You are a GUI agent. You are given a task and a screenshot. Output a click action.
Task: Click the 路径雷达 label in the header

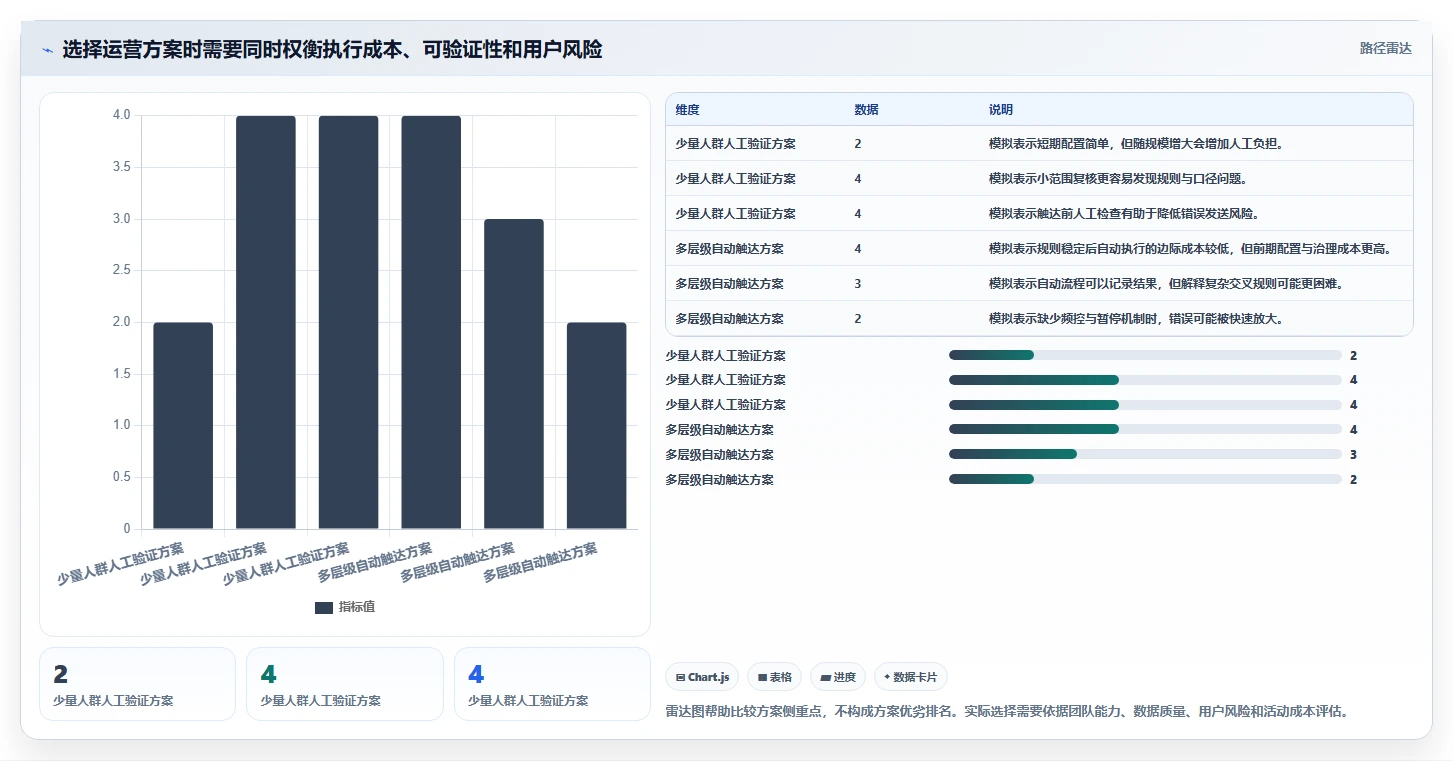point(1385,48)
